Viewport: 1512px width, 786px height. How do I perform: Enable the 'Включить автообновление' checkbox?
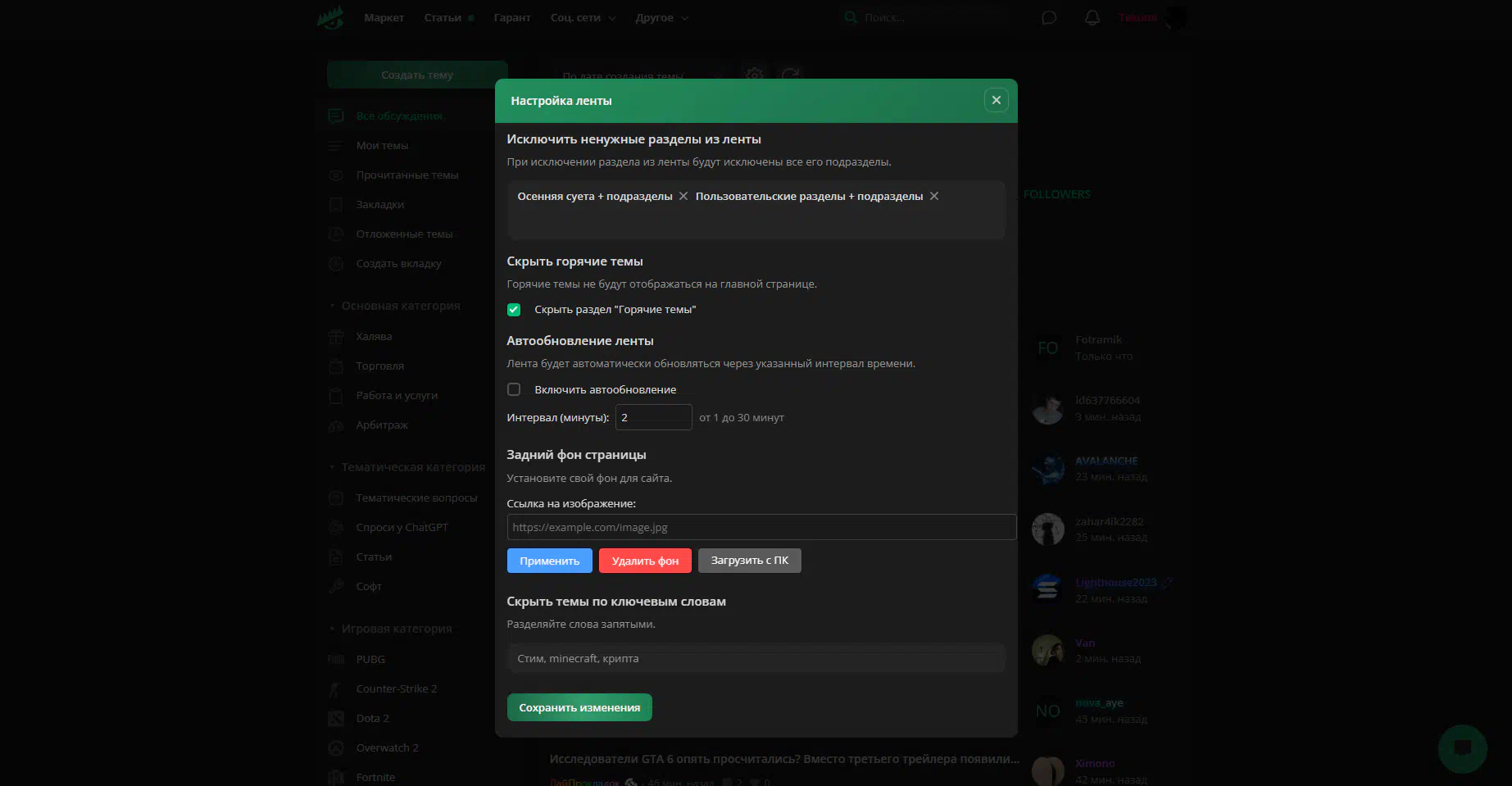[514, 389]
